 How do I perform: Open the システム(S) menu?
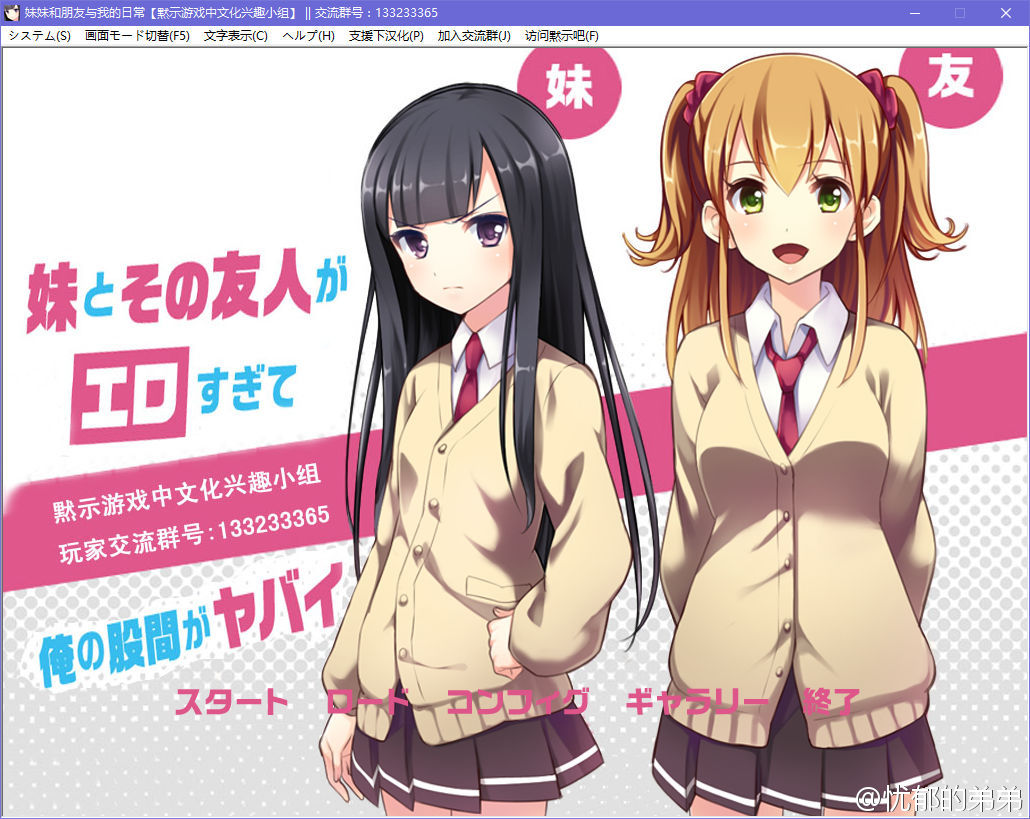point(40,35)
